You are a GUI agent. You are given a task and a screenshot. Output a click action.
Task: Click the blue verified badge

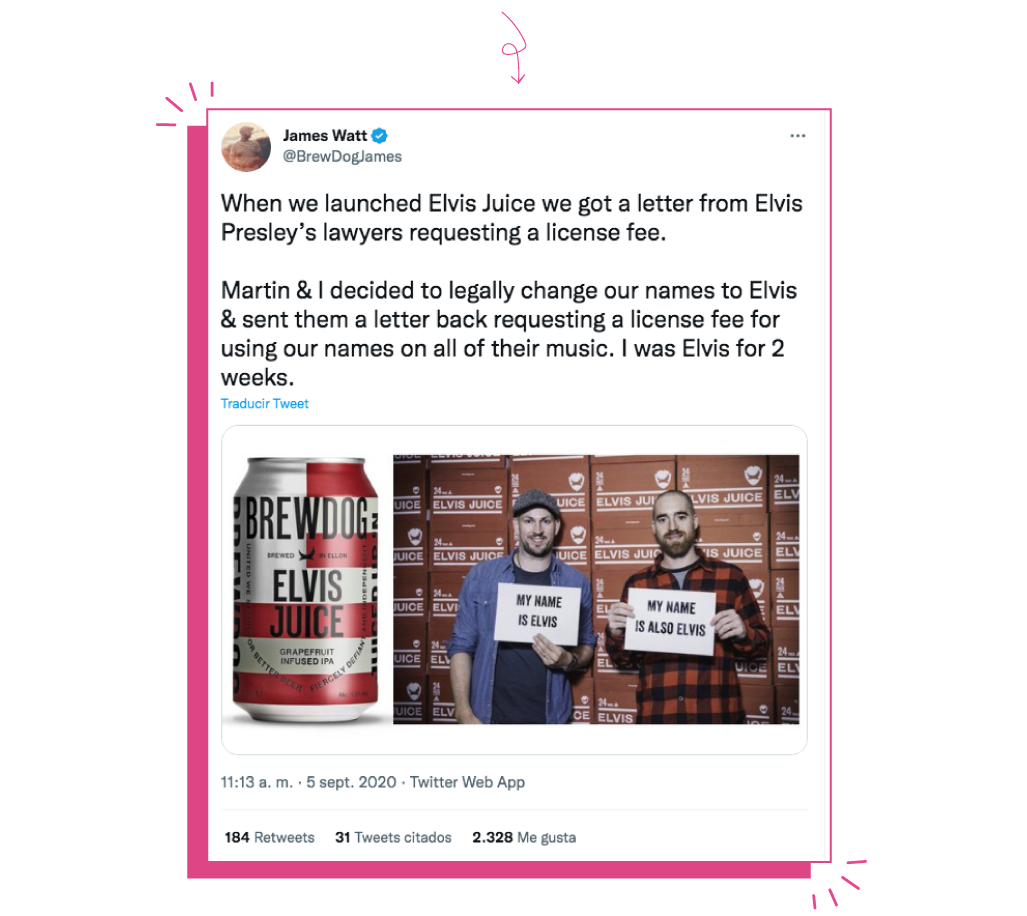pyautogui.click(x=379, y=136)
